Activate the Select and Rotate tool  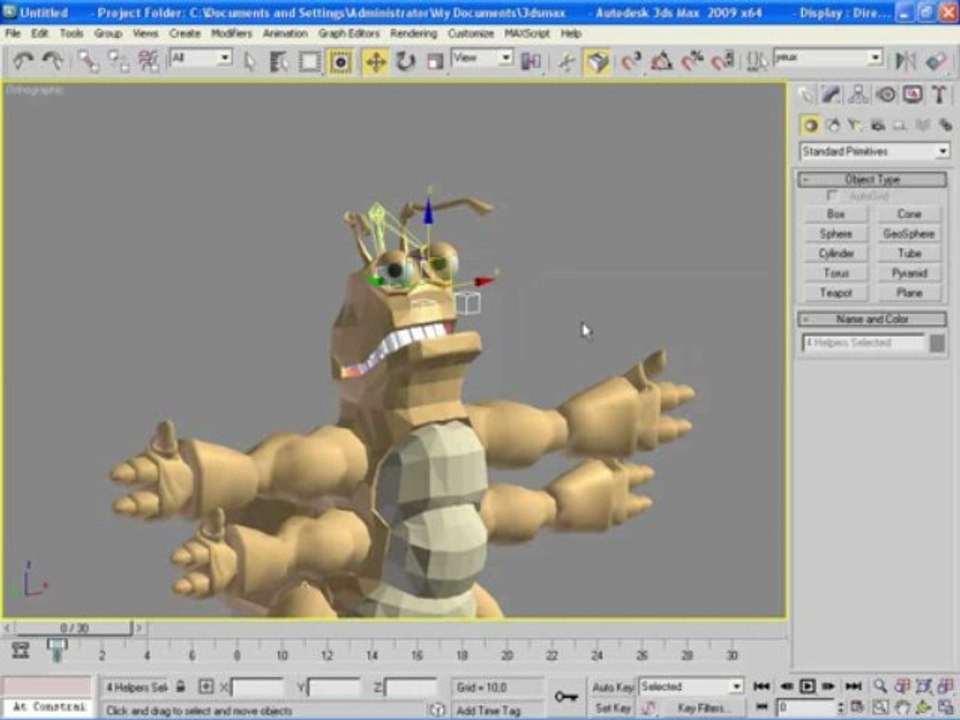click(x=405, y=61)
